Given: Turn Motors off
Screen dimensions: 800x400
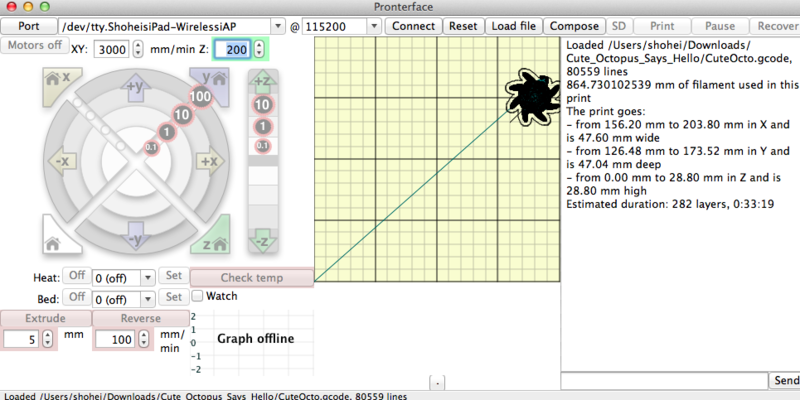Looking at the screenshot, I should point(35,45).
